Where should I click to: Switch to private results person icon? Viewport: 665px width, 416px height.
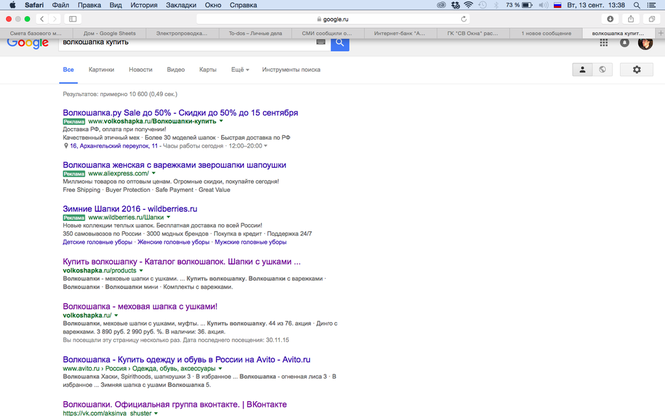(582, 70)
